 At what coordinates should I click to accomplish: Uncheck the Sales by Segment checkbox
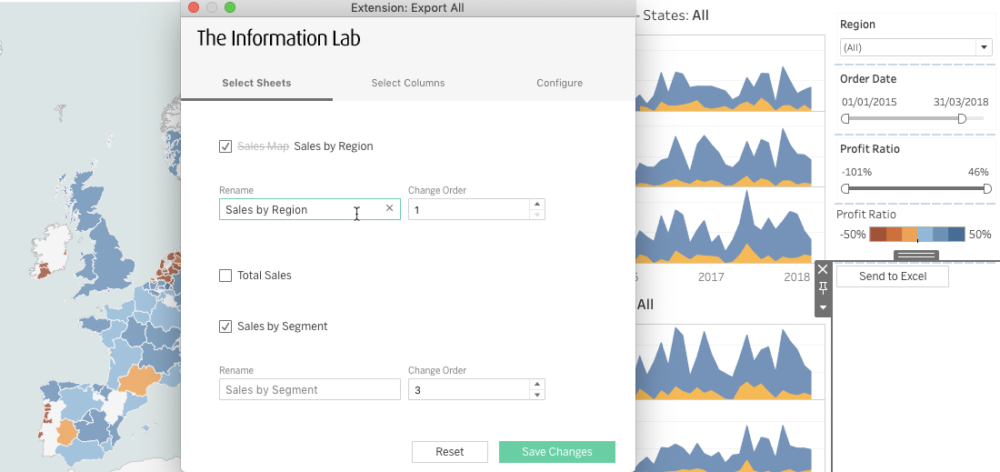[x=225, y=327]
